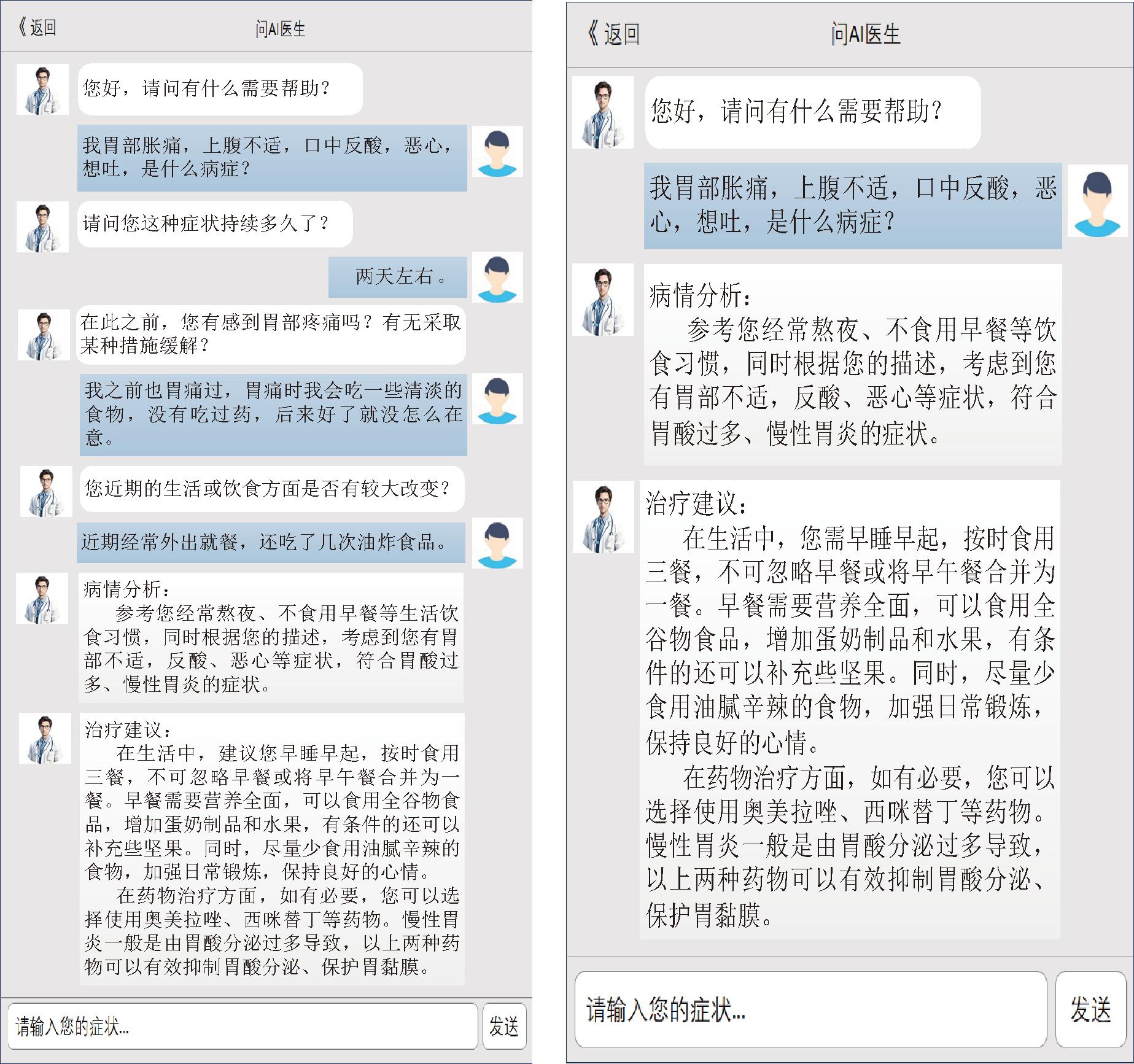Focus the left 请输入您的症状 input field
This screenshot has width=1134, height=1064.
(x=243, y=1026)
